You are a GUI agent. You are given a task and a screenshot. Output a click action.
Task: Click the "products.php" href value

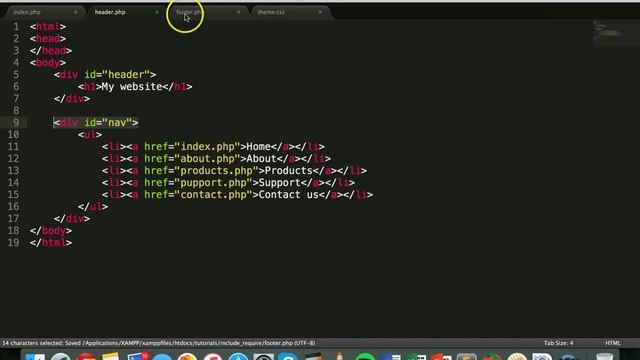click(x=216, y=171)
